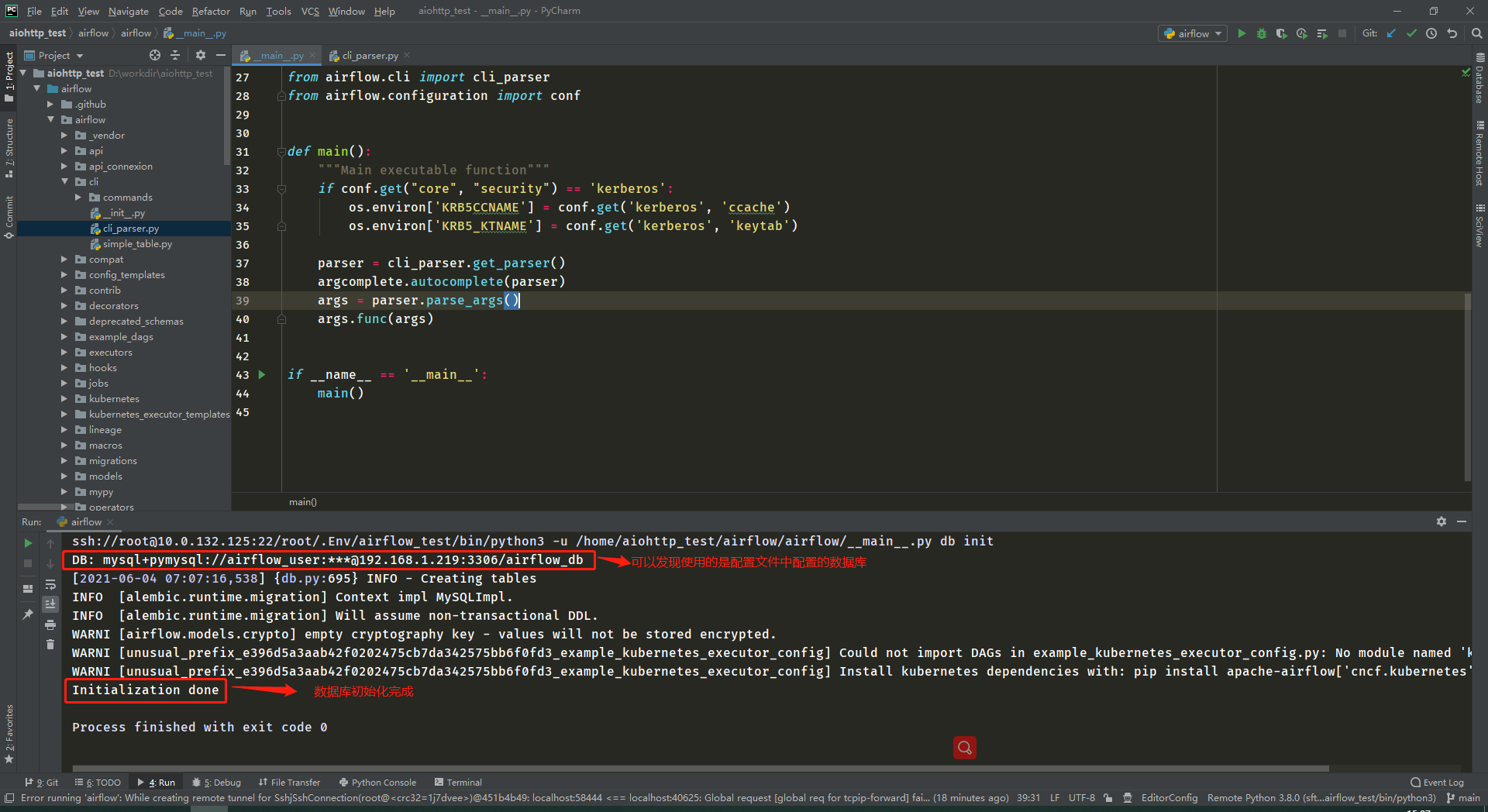Screen dimensions: 1488x812
Task: Switch to cli_parser.py editor tab
Action: point(370,55)
